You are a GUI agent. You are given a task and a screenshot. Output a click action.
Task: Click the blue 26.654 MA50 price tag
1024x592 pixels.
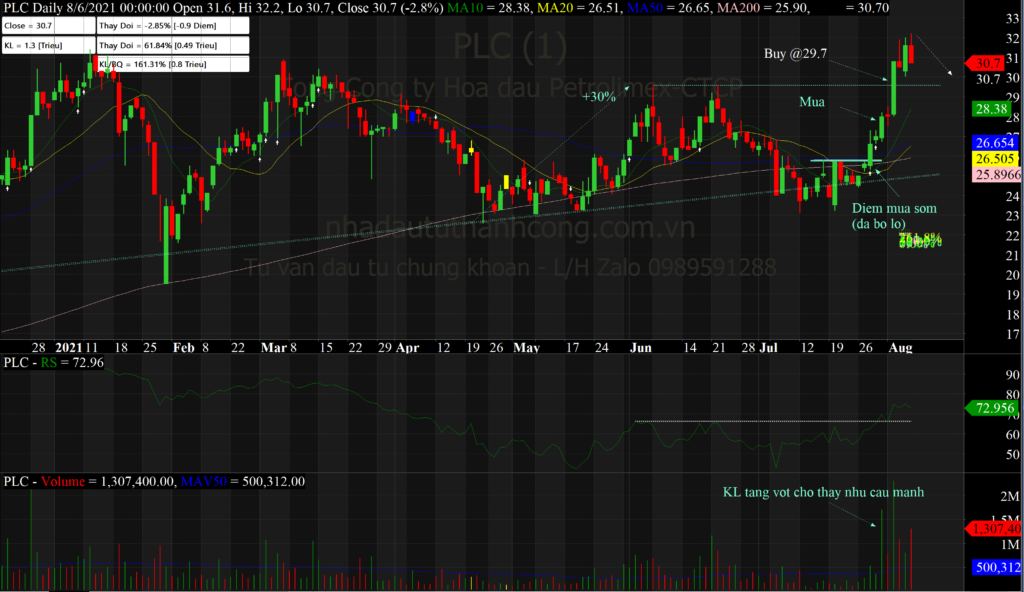click(x=992, y=143)
